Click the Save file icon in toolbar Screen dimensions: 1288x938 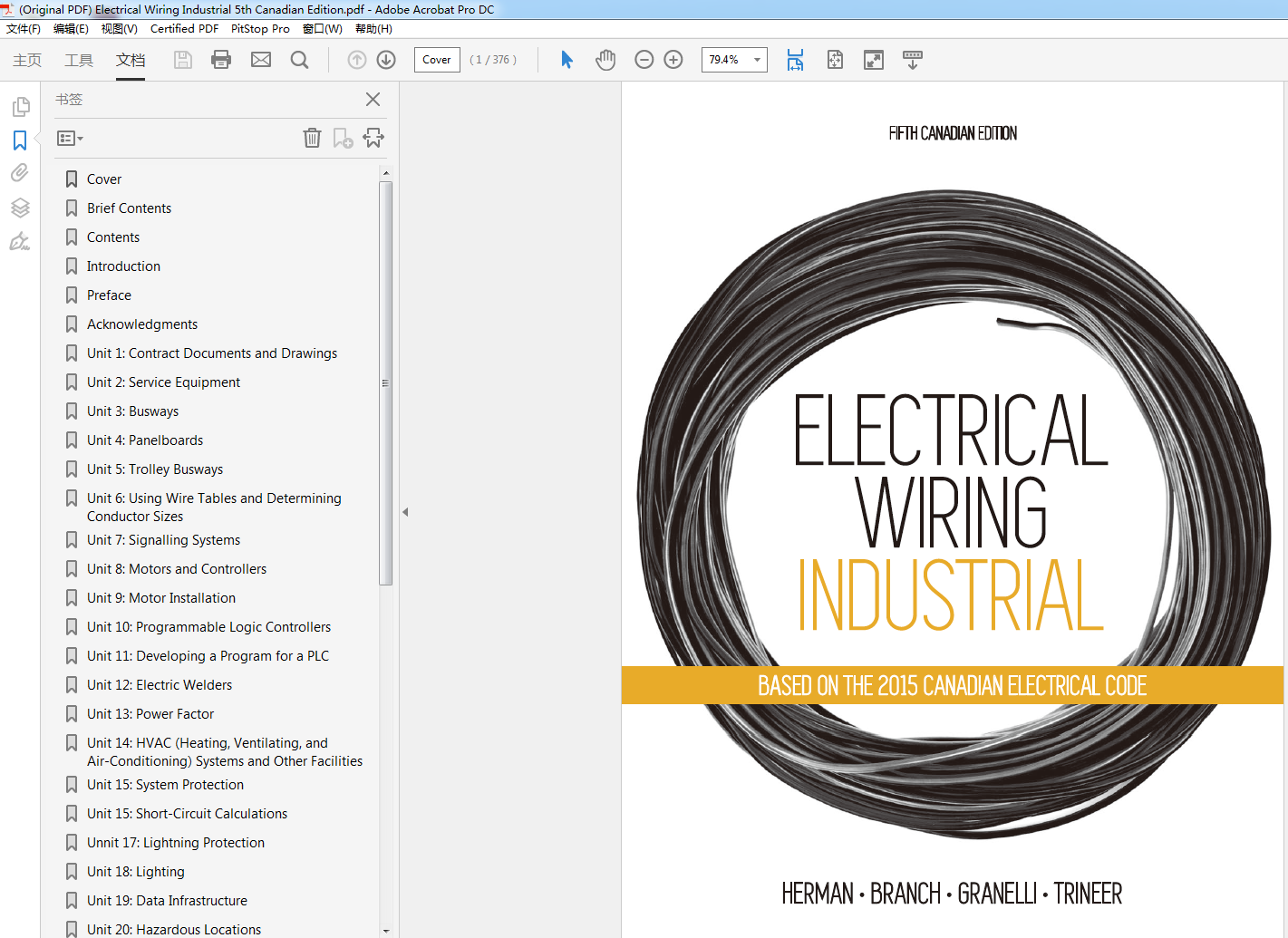[183, 60]
